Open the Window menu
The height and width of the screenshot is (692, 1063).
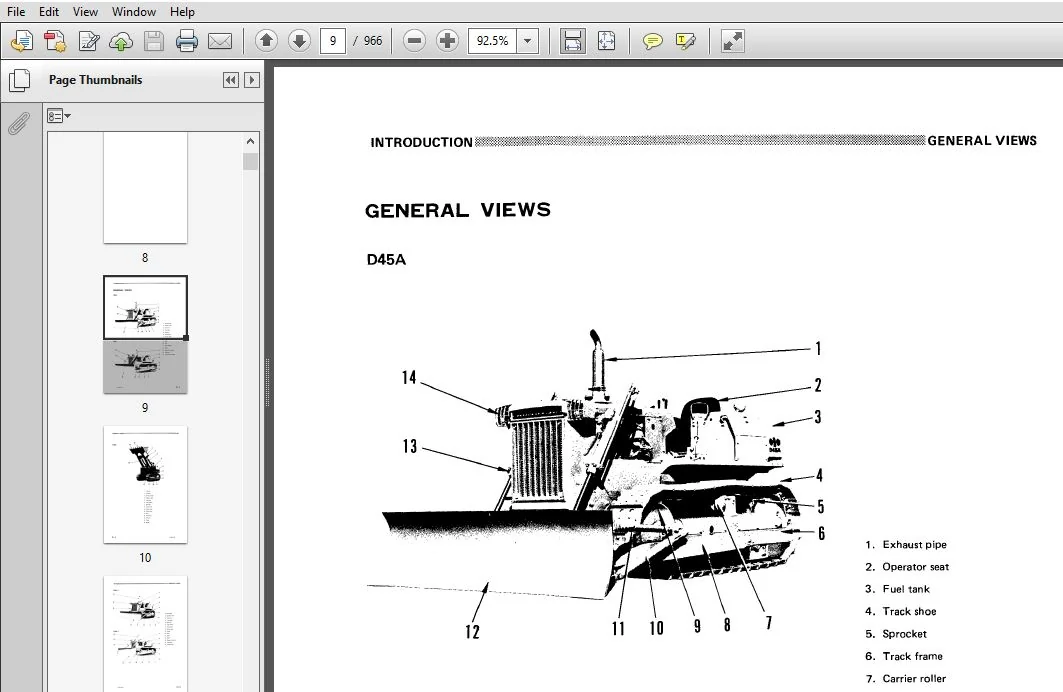click(134, 12)
